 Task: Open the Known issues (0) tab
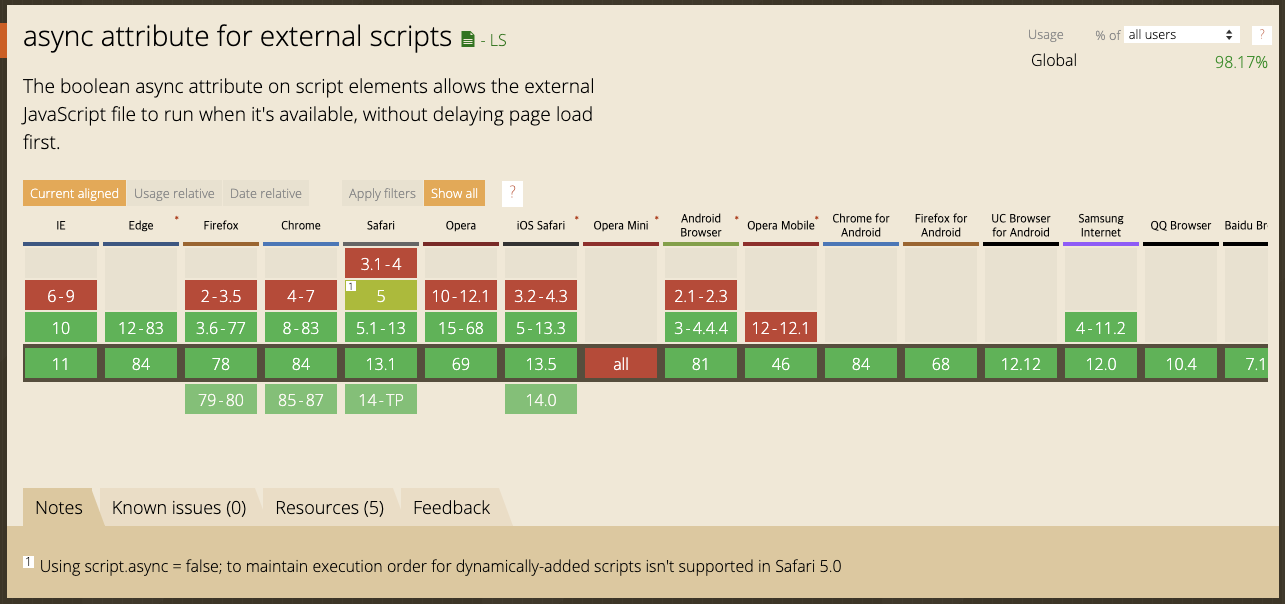[179, 507]
